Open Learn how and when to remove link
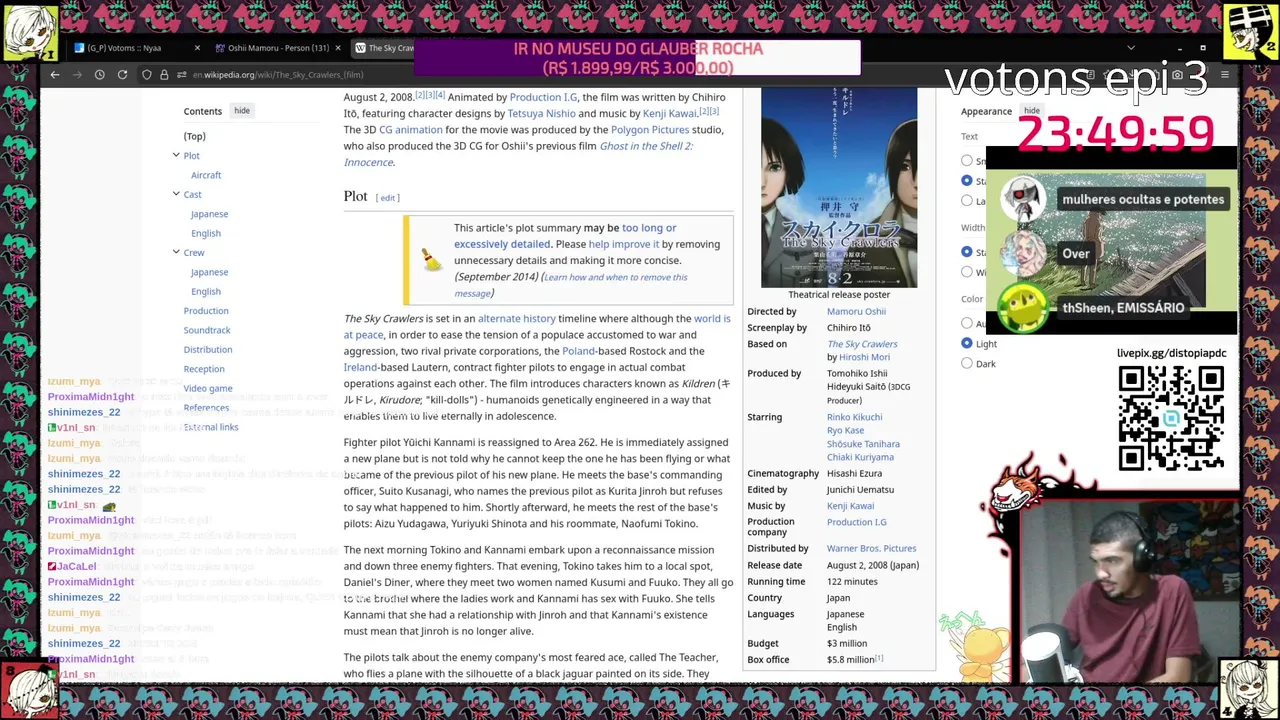 tap(570, 285)
